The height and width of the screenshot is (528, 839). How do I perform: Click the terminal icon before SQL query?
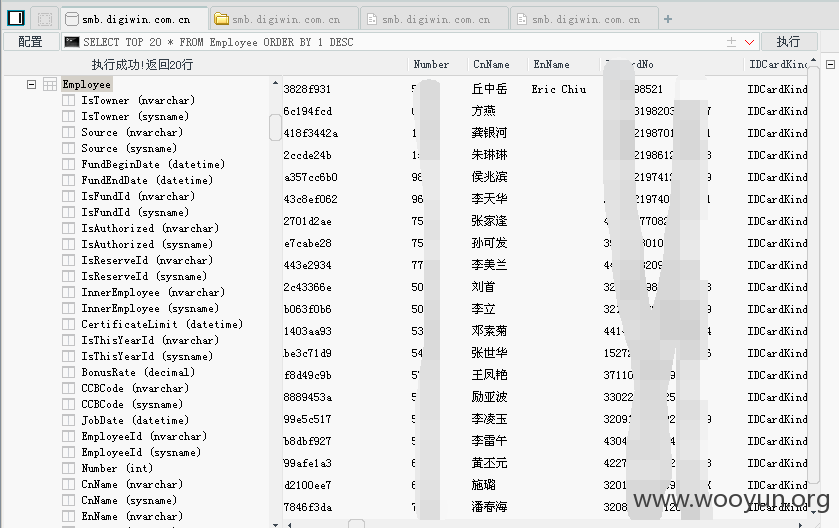[x=72, y=42]
